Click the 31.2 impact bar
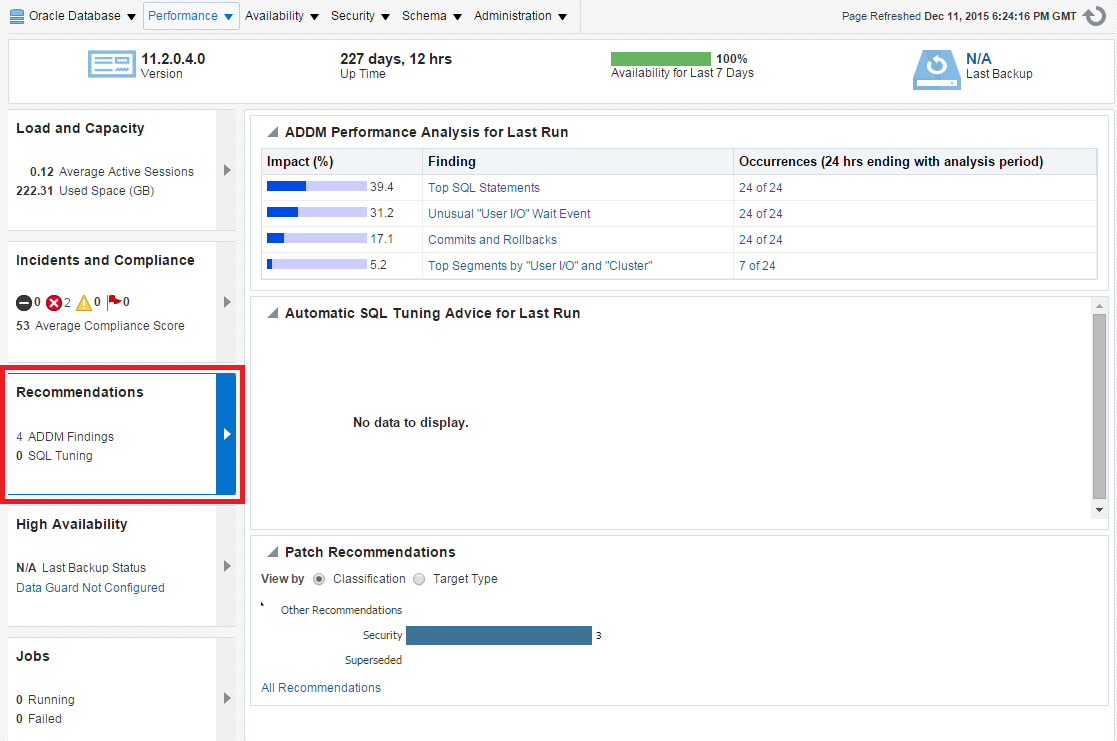The height and width of the screenshot is (741, 1117). point(316,212)
